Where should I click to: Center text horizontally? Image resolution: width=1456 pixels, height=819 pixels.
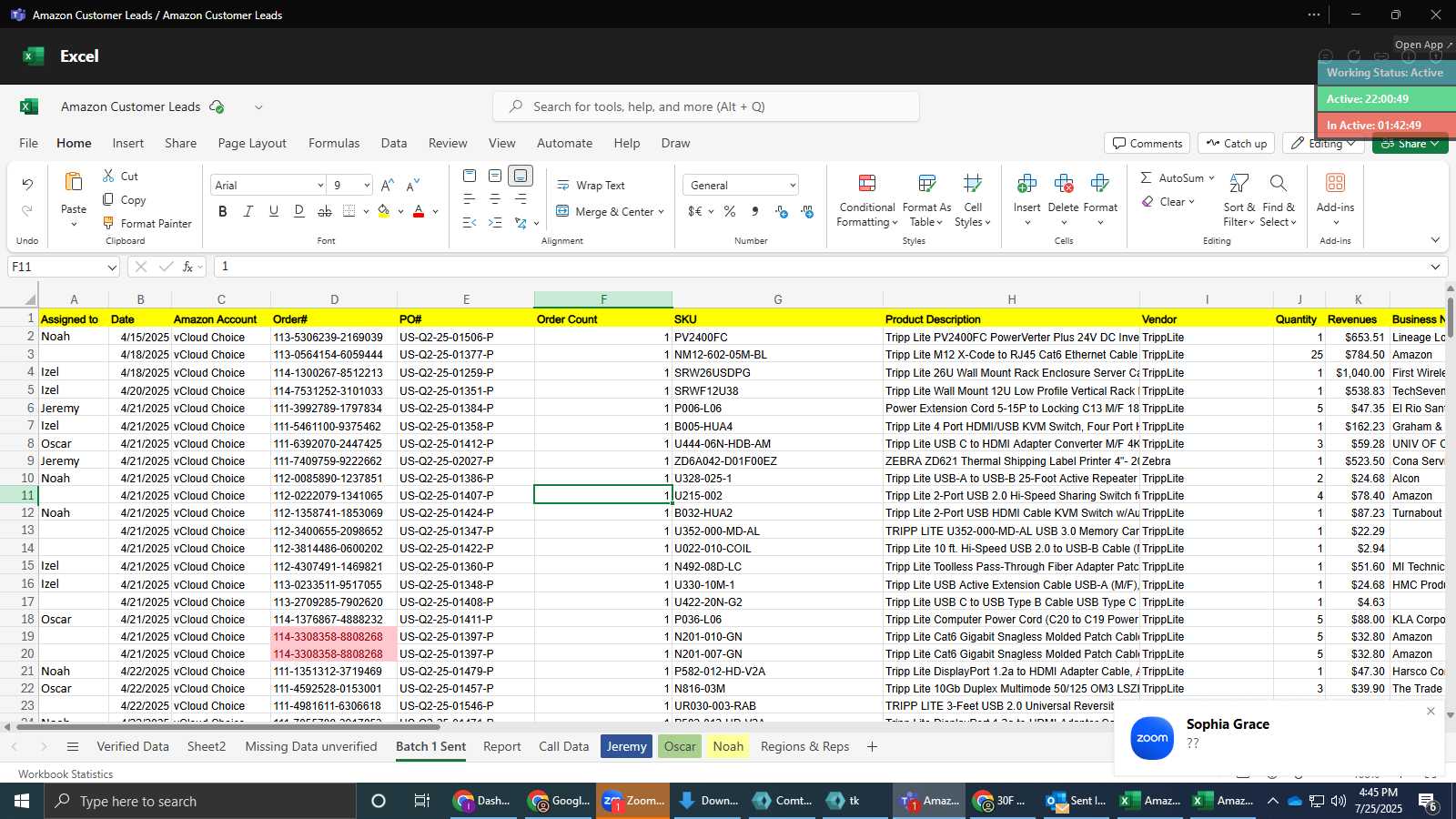(495, 199)
